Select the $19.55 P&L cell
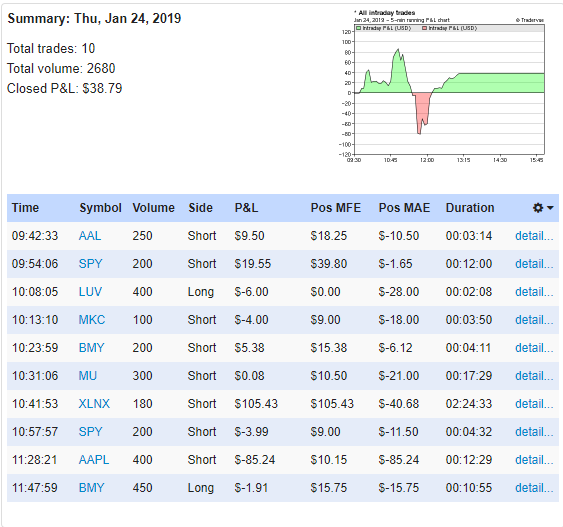This screenshot has width=563, height=527. click(252, 264)
